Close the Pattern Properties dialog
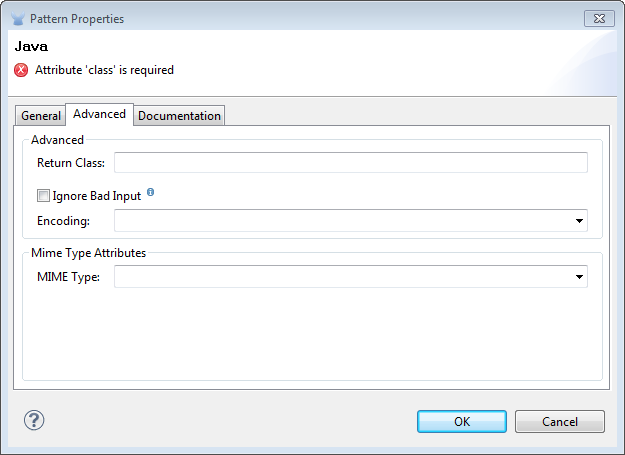The width and height of the screenshot is (625, 455). [x=597, y=18]
